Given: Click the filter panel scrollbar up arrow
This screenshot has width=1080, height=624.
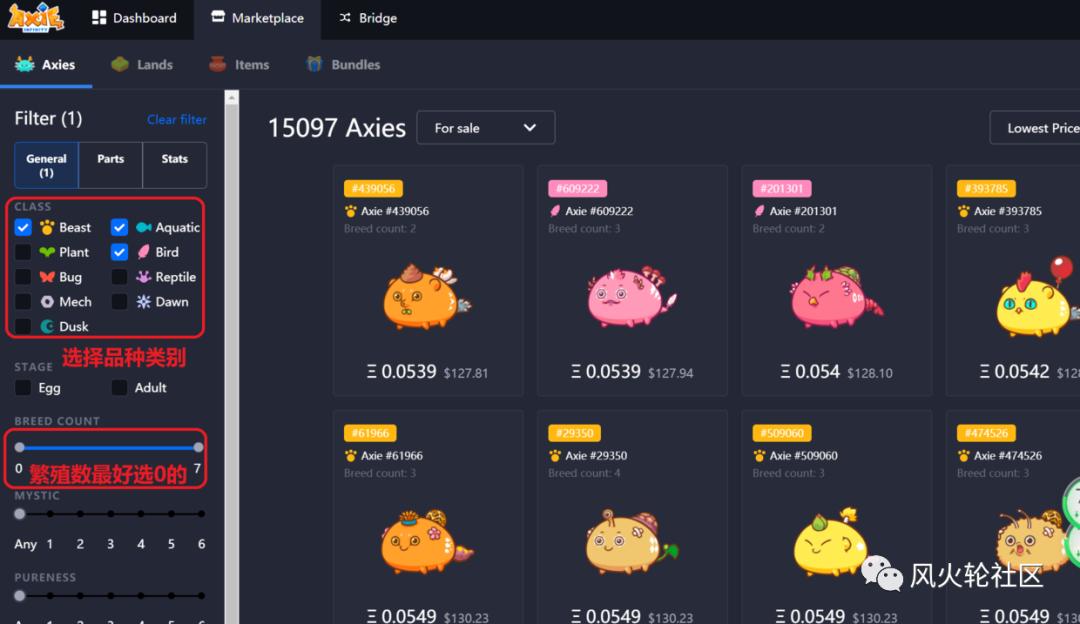Looking at the screenshot, I should pyautogui.click(x=231, y=98).
